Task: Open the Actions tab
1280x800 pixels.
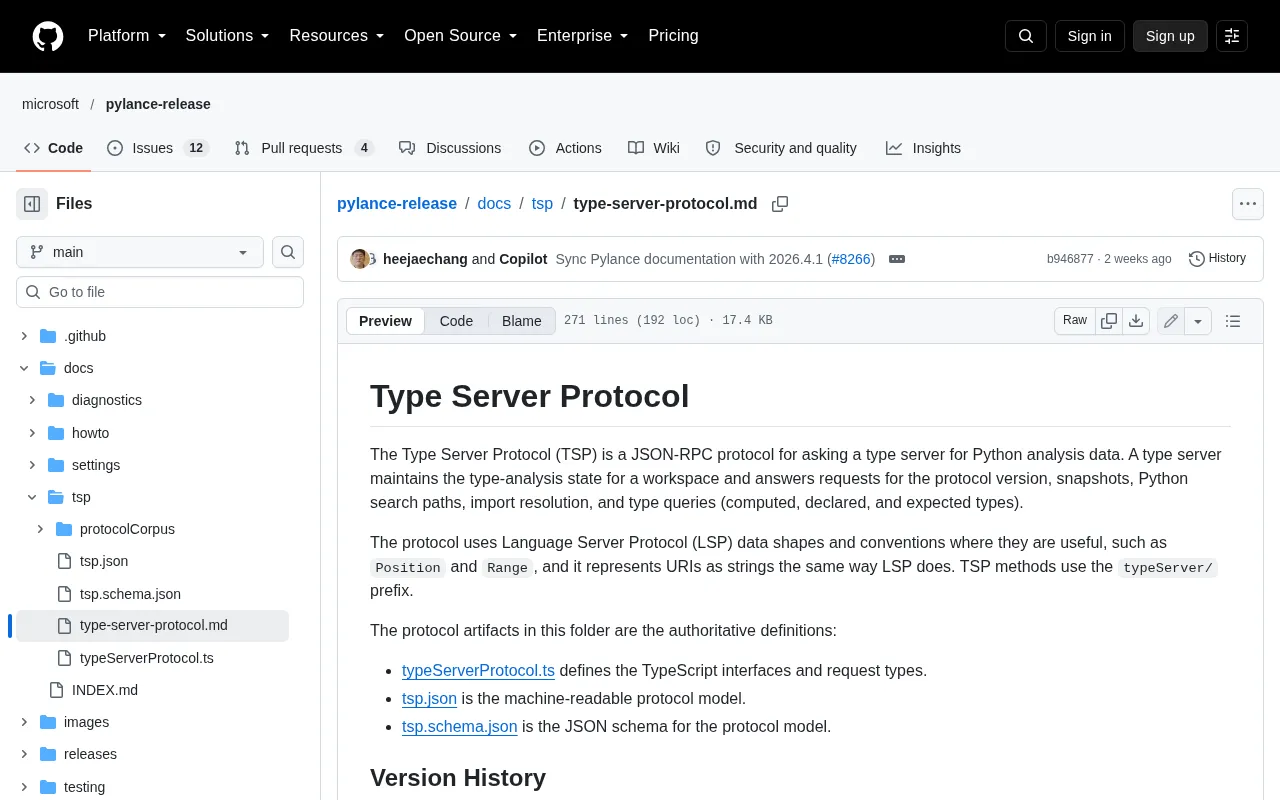Action: (565, 148)
